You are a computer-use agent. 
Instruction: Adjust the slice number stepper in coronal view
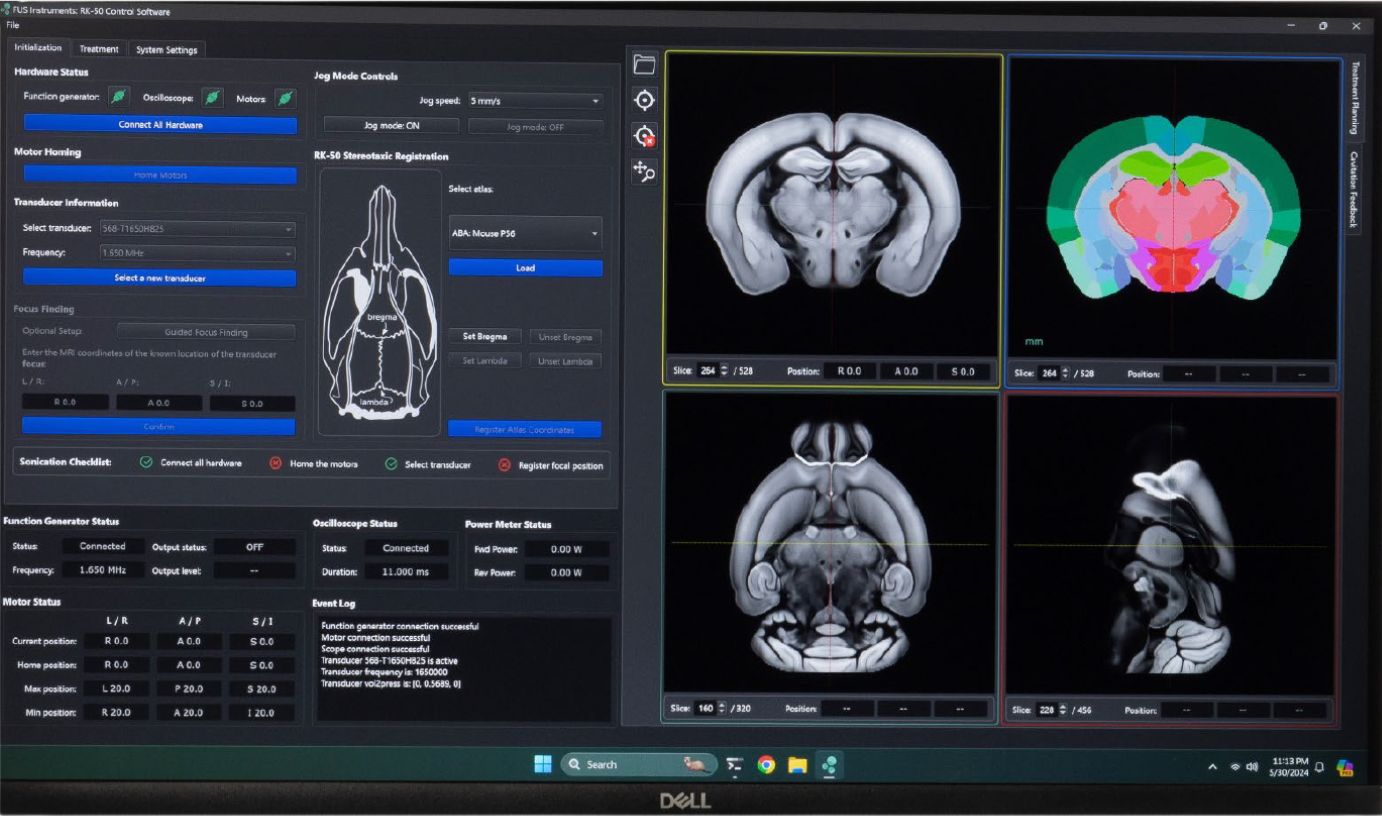click(725, 371)
